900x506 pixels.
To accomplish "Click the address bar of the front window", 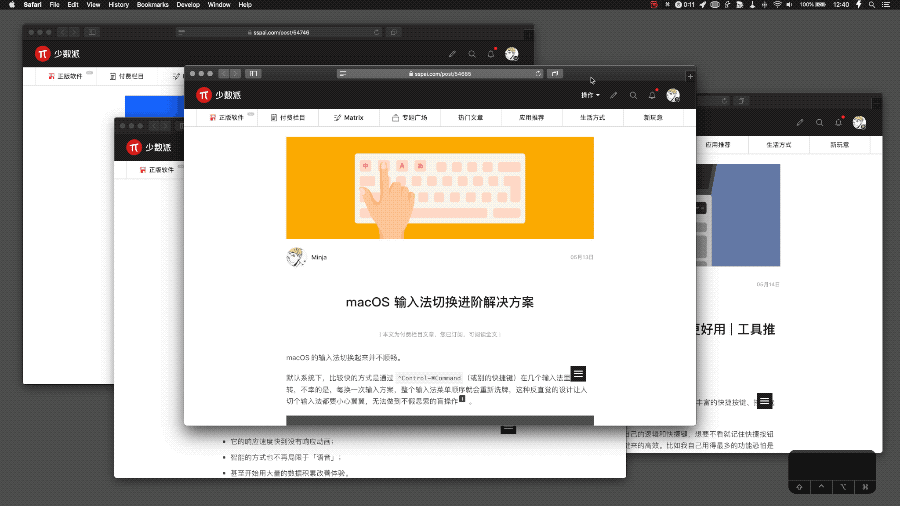I will tap(440, 74).
